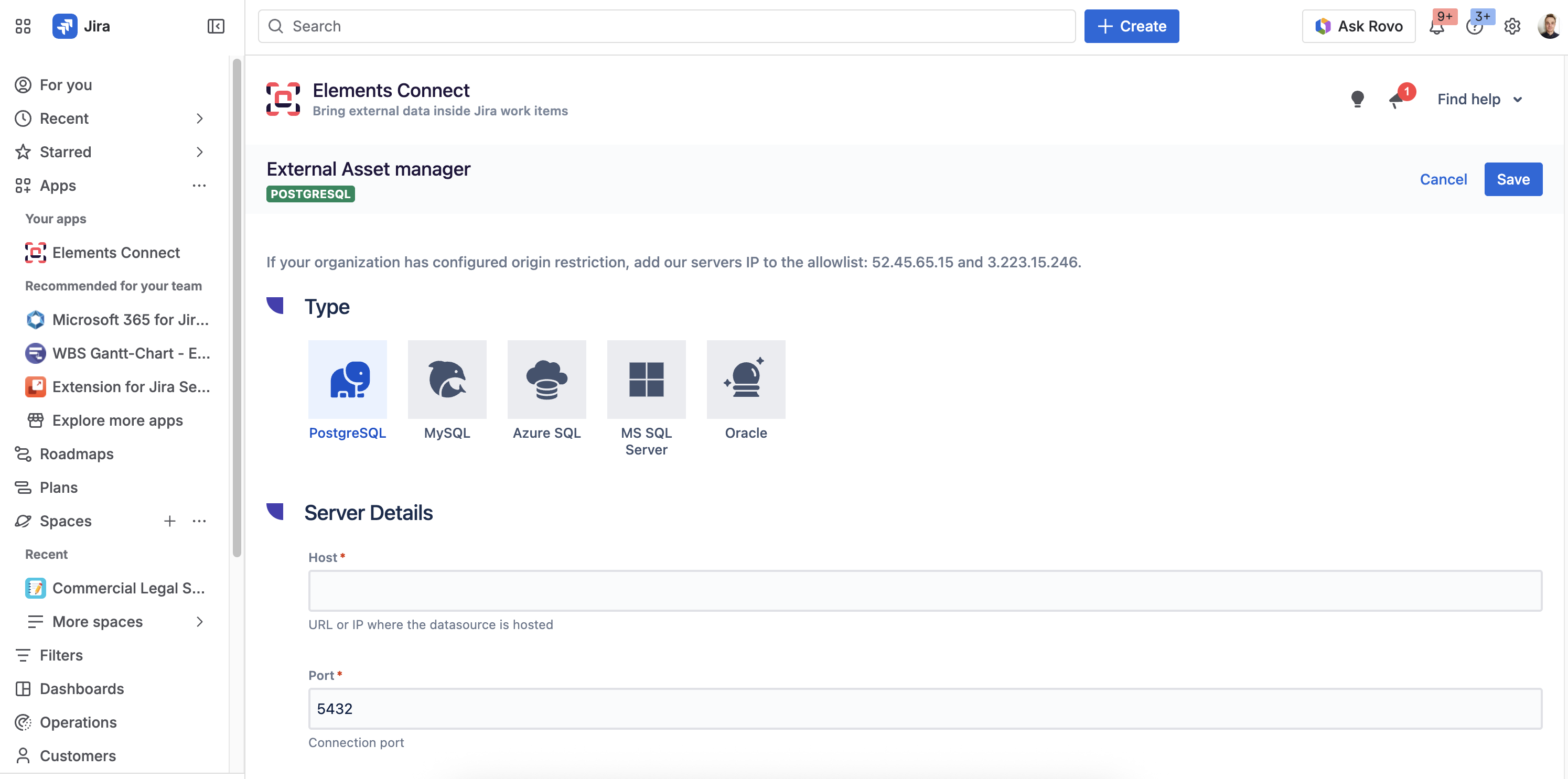The width and height of the screenshot is (1568, 779).
Task: Open Apps in the sidebar
Action: 58,186
